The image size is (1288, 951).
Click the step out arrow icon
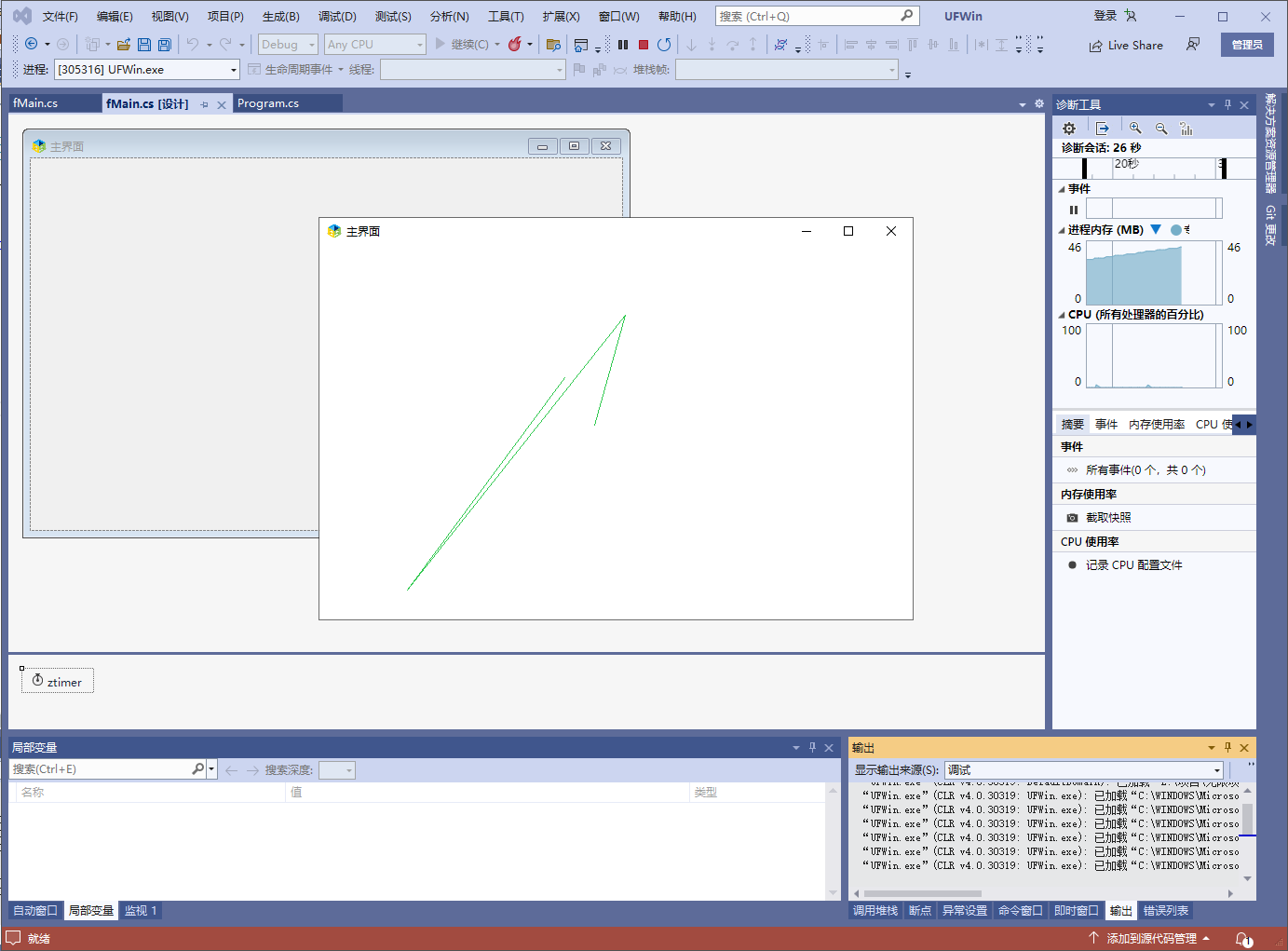(752, 44)
